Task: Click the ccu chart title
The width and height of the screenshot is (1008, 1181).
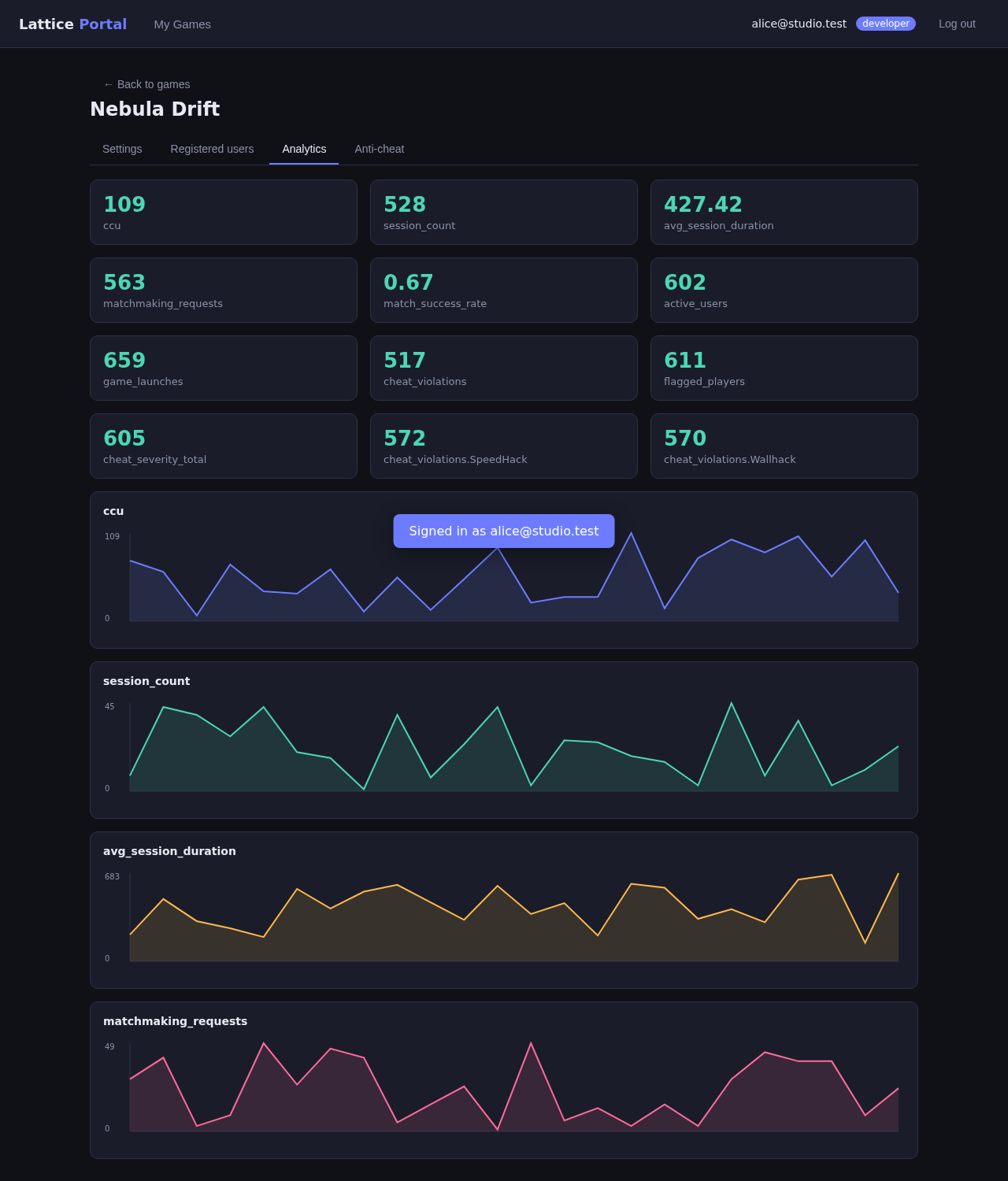Action: (x=113, y=511)
